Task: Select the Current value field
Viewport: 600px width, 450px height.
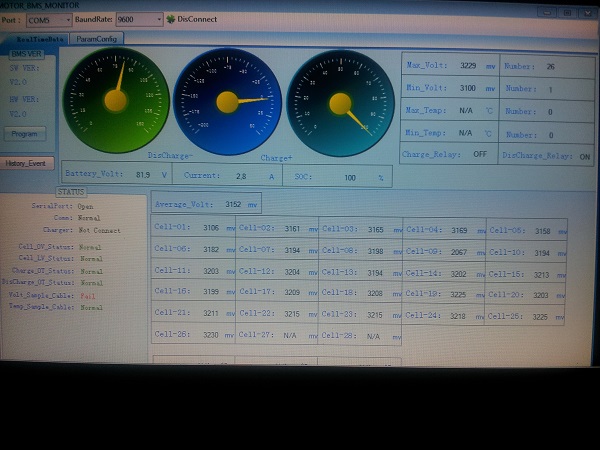Action: tap(239, 175)
